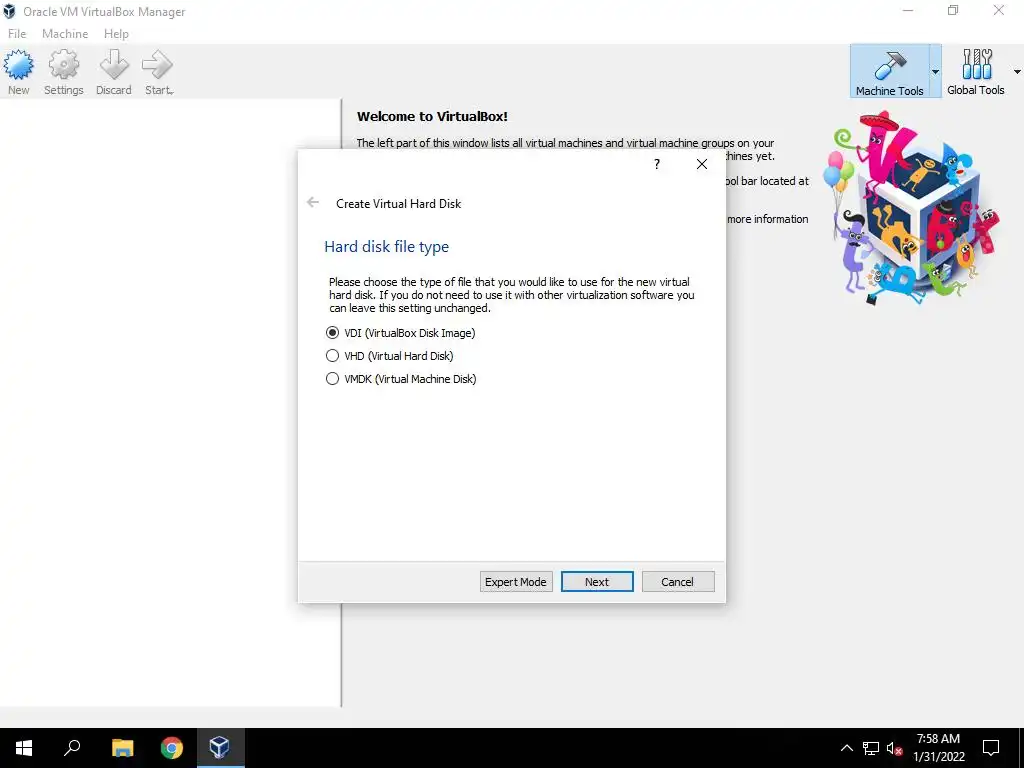Go back using the wizard's back arrow
Screen dimensions: 1024x768
click(313, 202)
